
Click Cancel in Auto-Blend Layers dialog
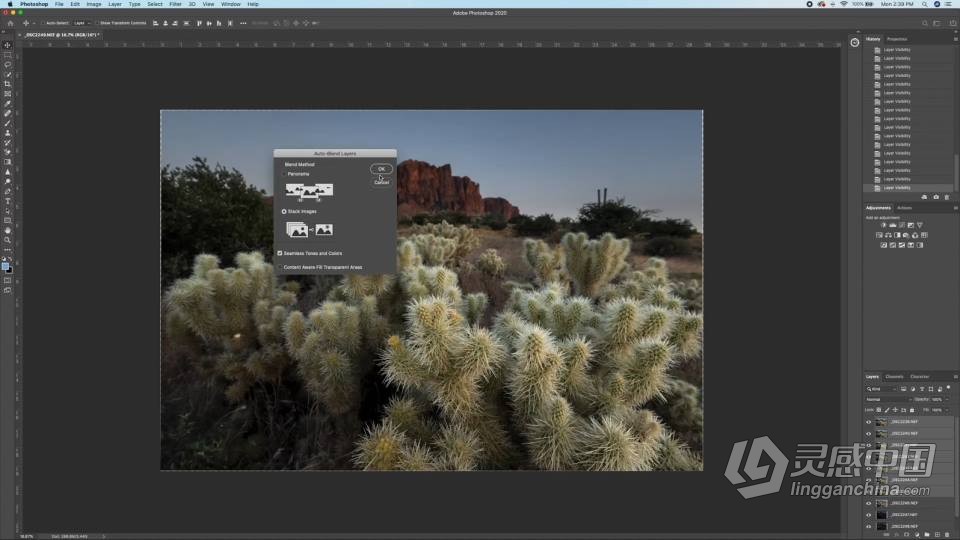pos(381,182)
